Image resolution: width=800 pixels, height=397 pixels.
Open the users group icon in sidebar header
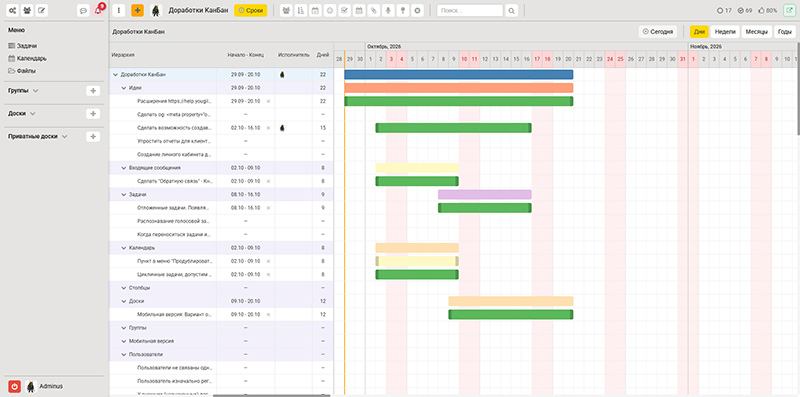27,10
